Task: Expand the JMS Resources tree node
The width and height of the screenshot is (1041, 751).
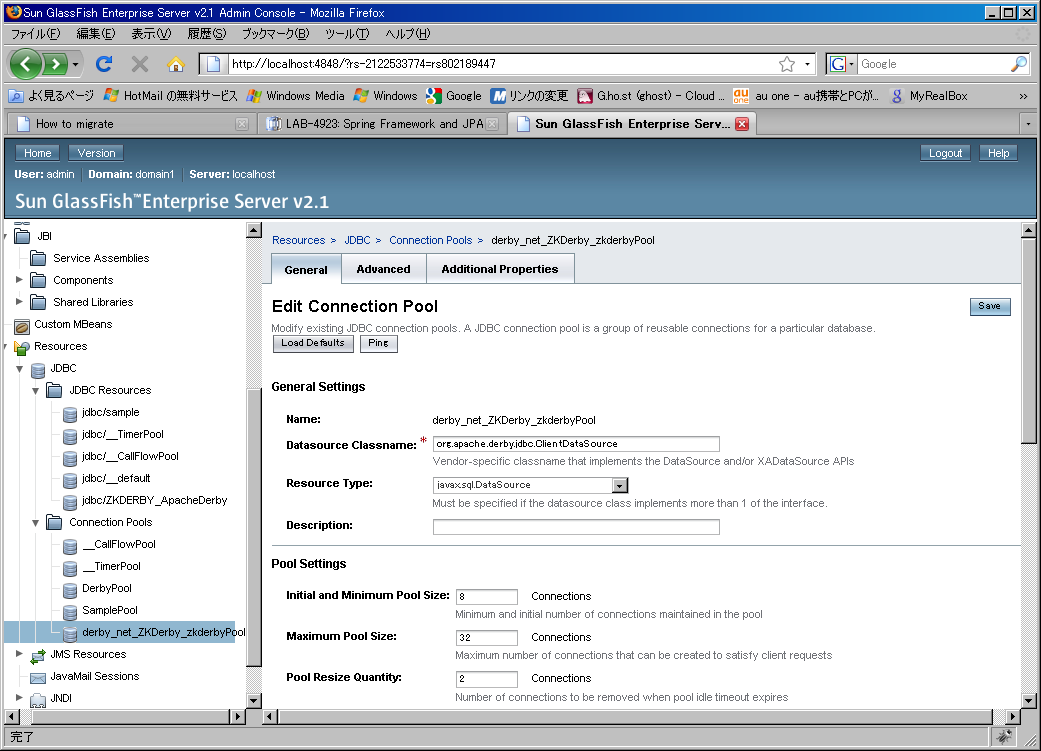Action: click(x=19, y=653)
